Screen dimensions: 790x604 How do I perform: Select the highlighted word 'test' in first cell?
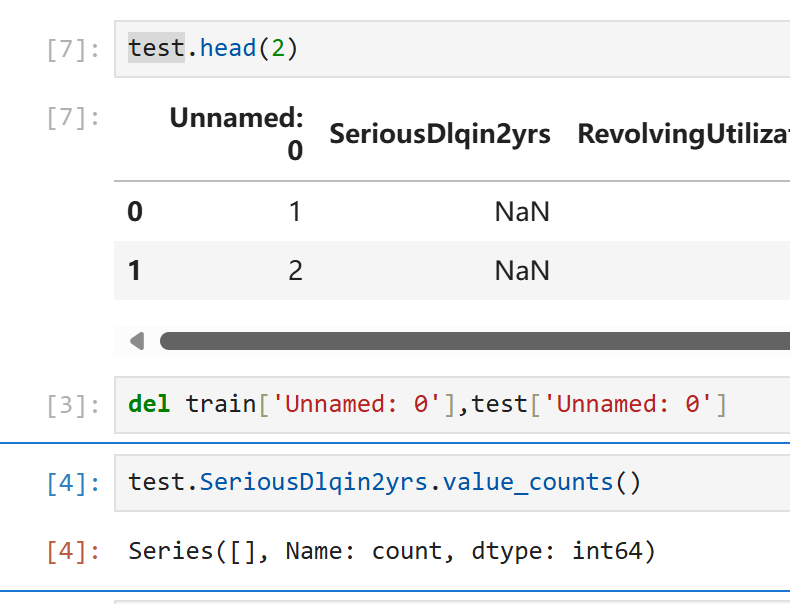click(x=156, y=48)
